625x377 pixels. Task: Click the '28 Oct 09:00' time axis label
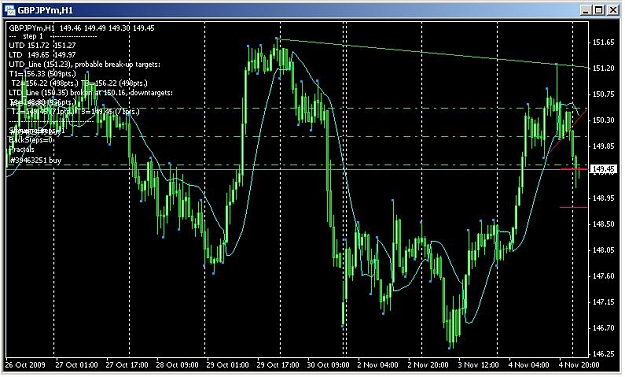click(177, 365)
